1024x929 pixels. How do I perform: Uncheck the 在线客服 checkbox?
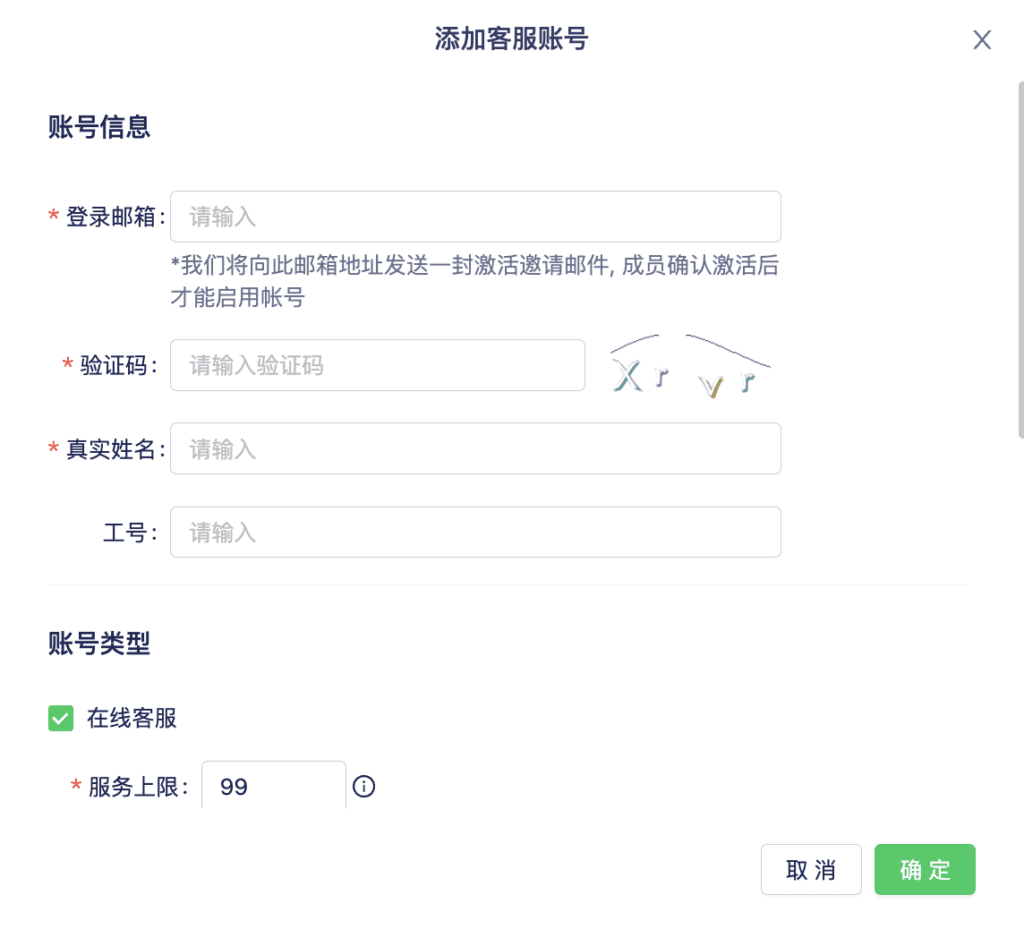[x=61, y=718]
